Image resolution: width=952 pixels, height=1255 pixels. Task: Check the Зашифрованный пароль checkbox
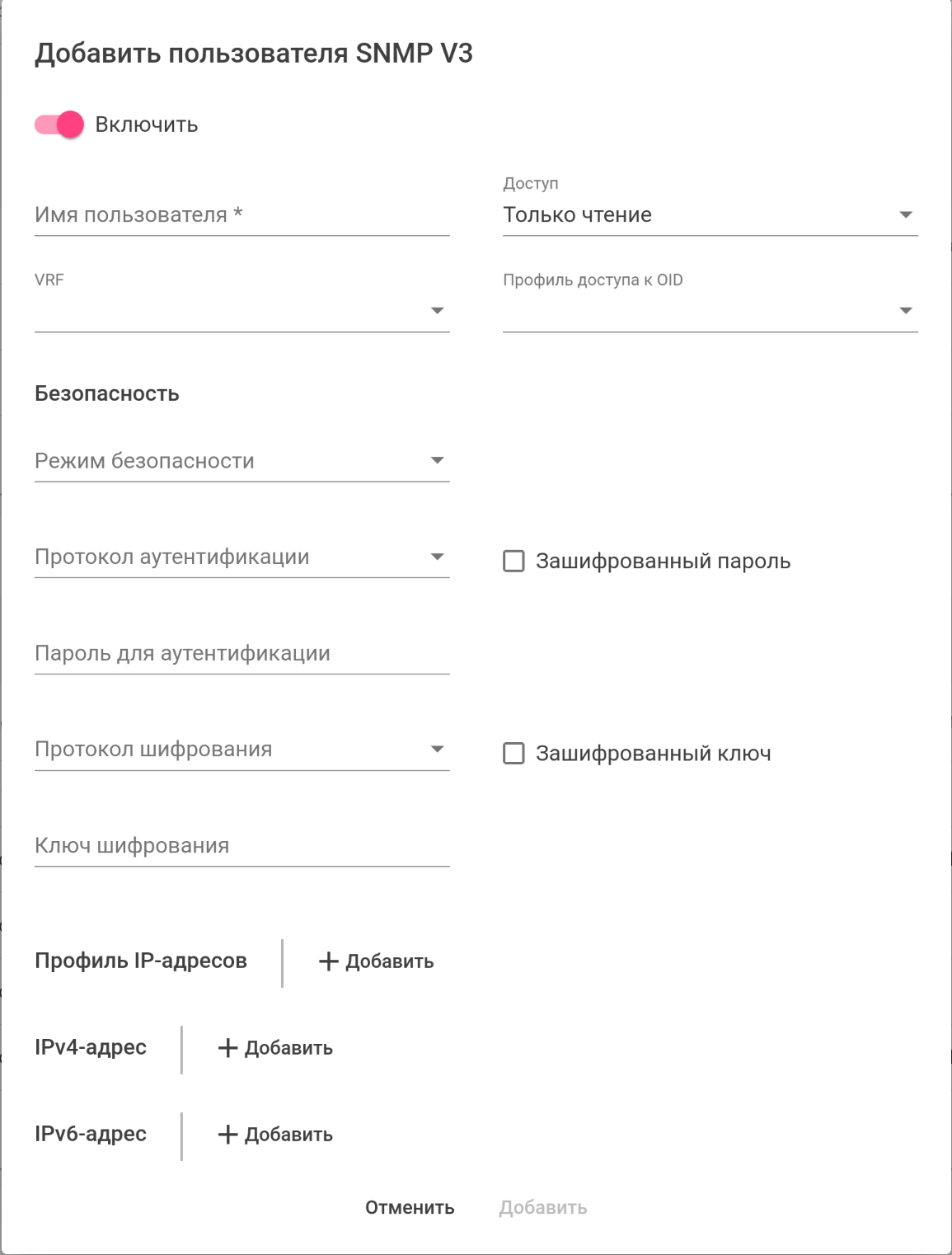click(514, 562)
